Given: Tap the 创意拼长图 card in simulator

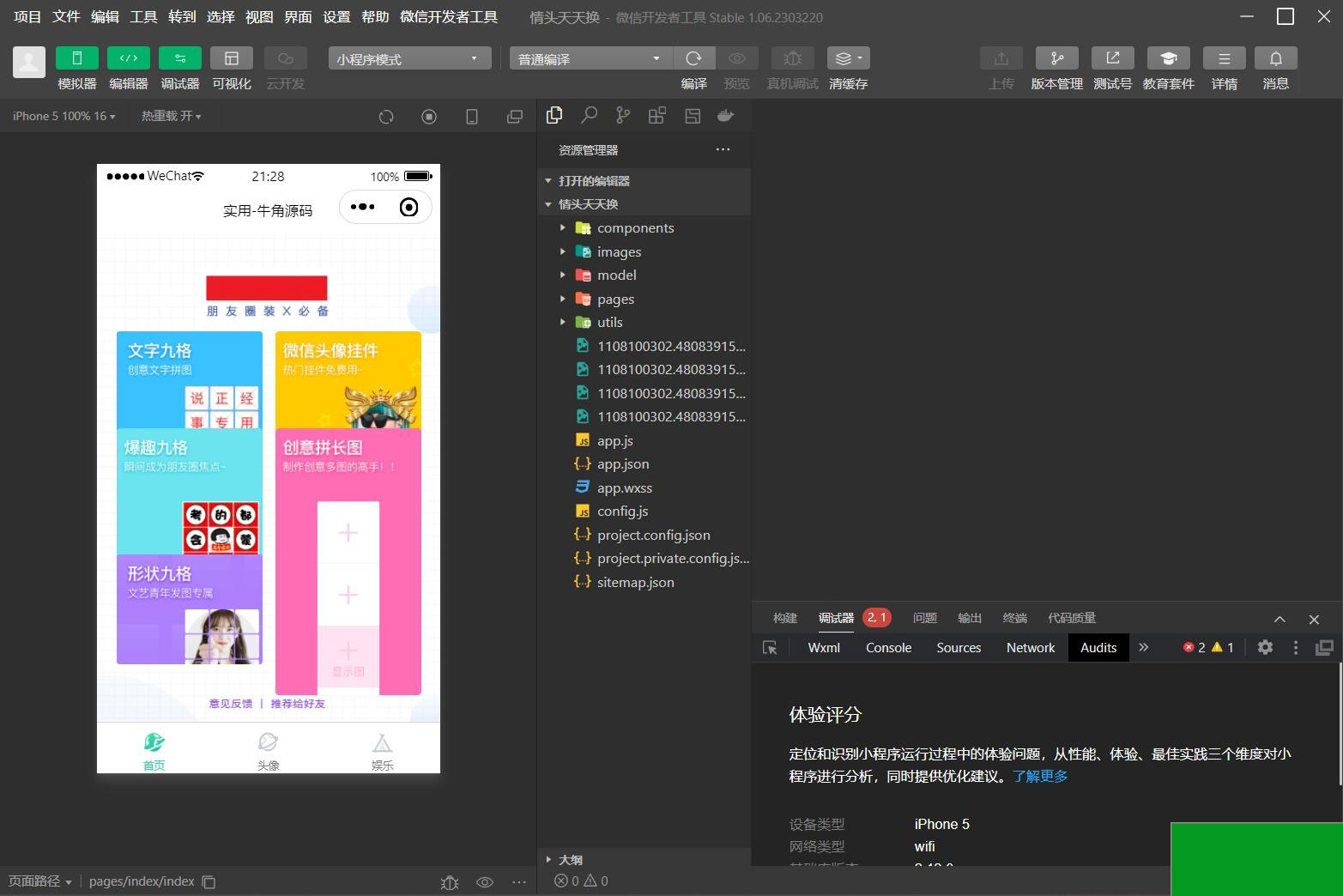Looking at the screenshot, I should tap(348, 561).
